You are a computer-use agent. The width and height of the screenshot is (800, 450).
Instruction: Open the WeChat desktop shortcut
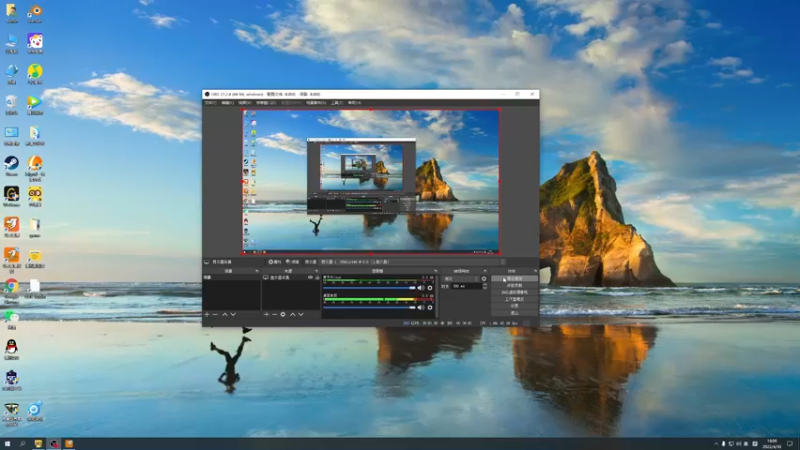[x=11, y=320]
